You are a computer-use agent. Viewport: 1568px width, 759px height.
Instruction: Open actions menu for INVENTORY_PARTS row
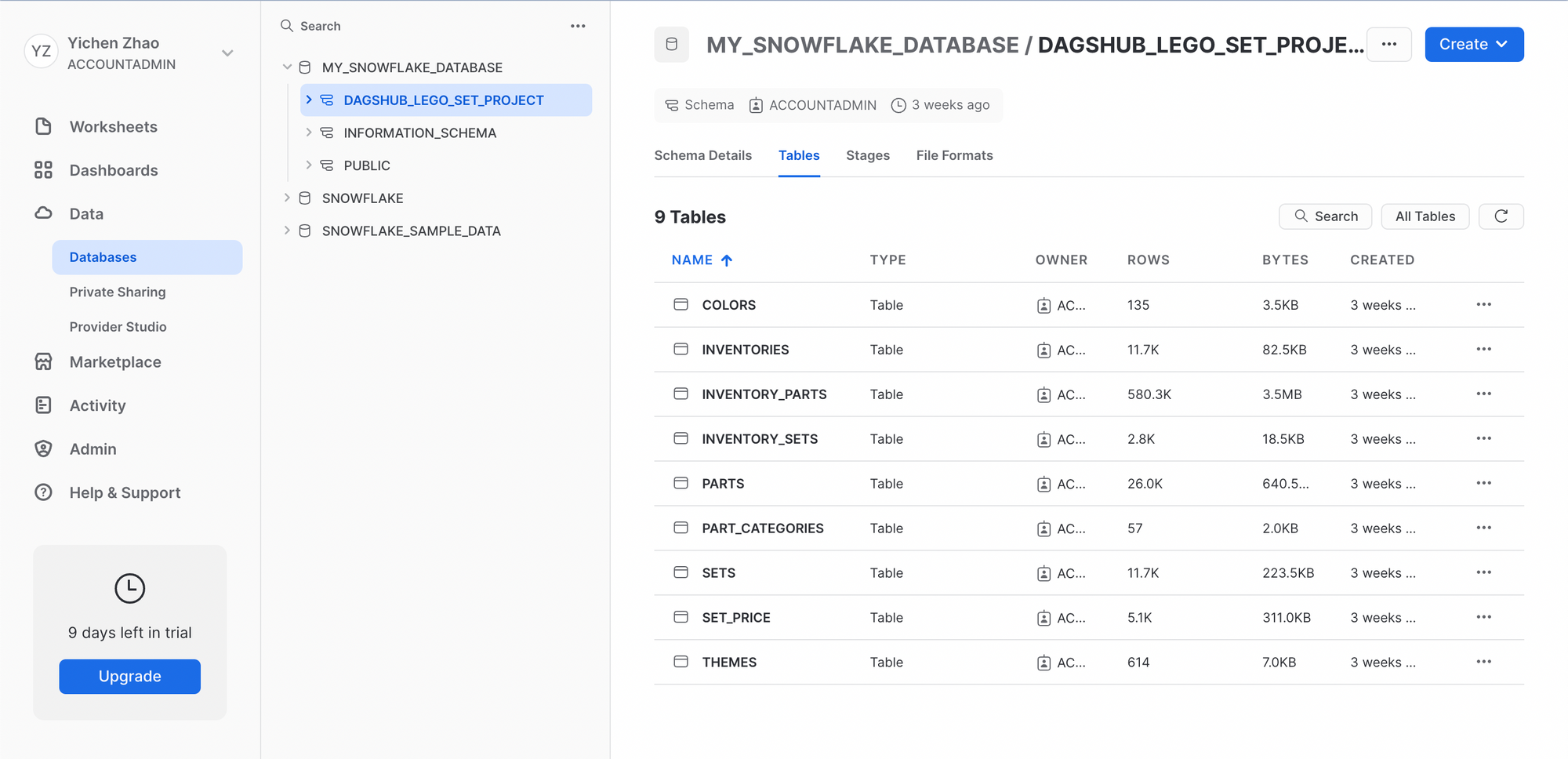(x=1483, y=394)
